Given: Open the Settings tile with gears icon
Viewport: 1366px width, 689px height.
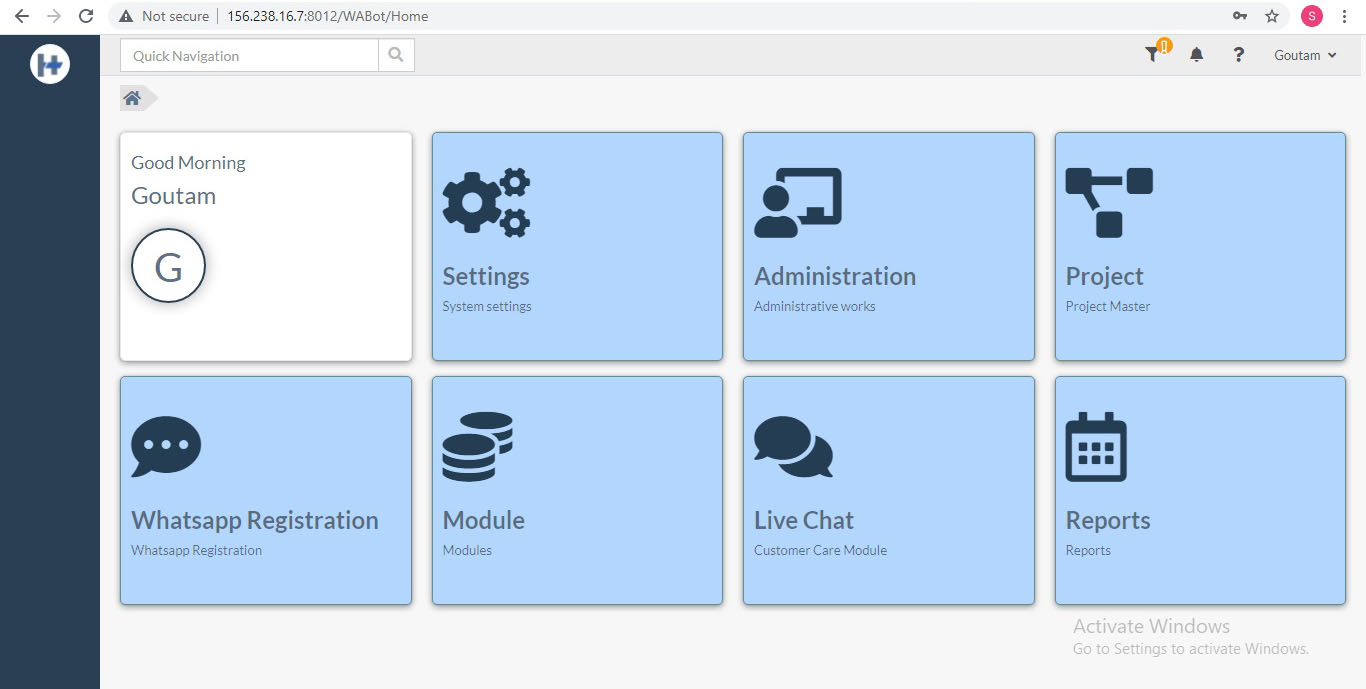Looking at the screenshot, I should [x=487, y=199].
